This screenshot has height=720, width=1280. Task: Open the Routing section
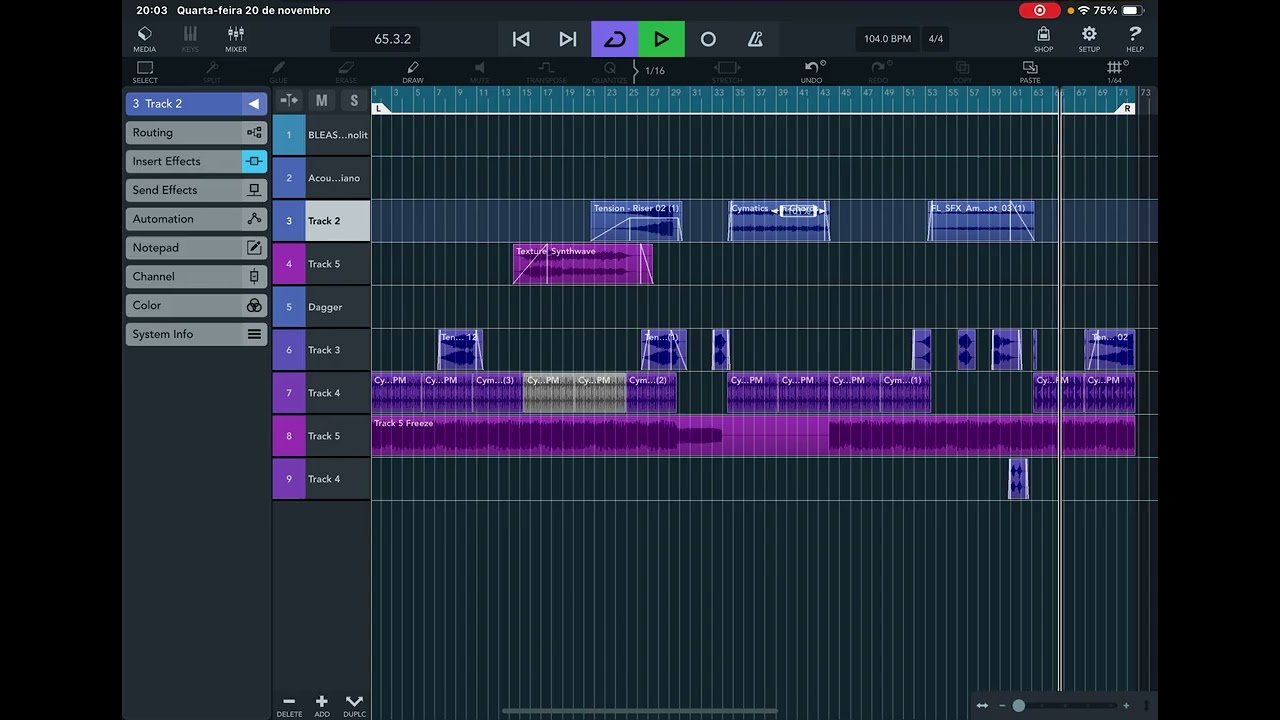(196, 132)
